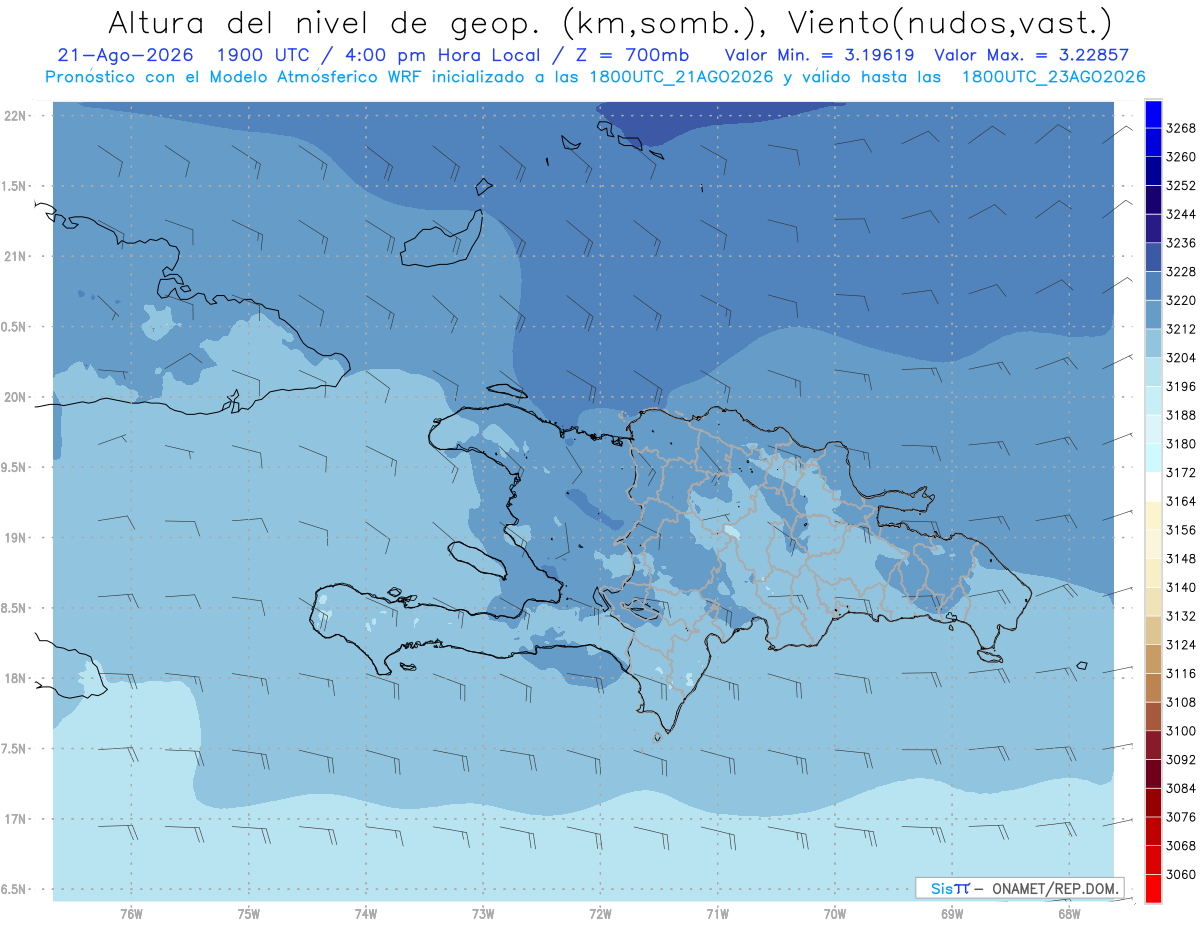Viewport: 1200px width, 927px height.
Task: Click the 75W longitude label
Action: click(x=249, y=914)
